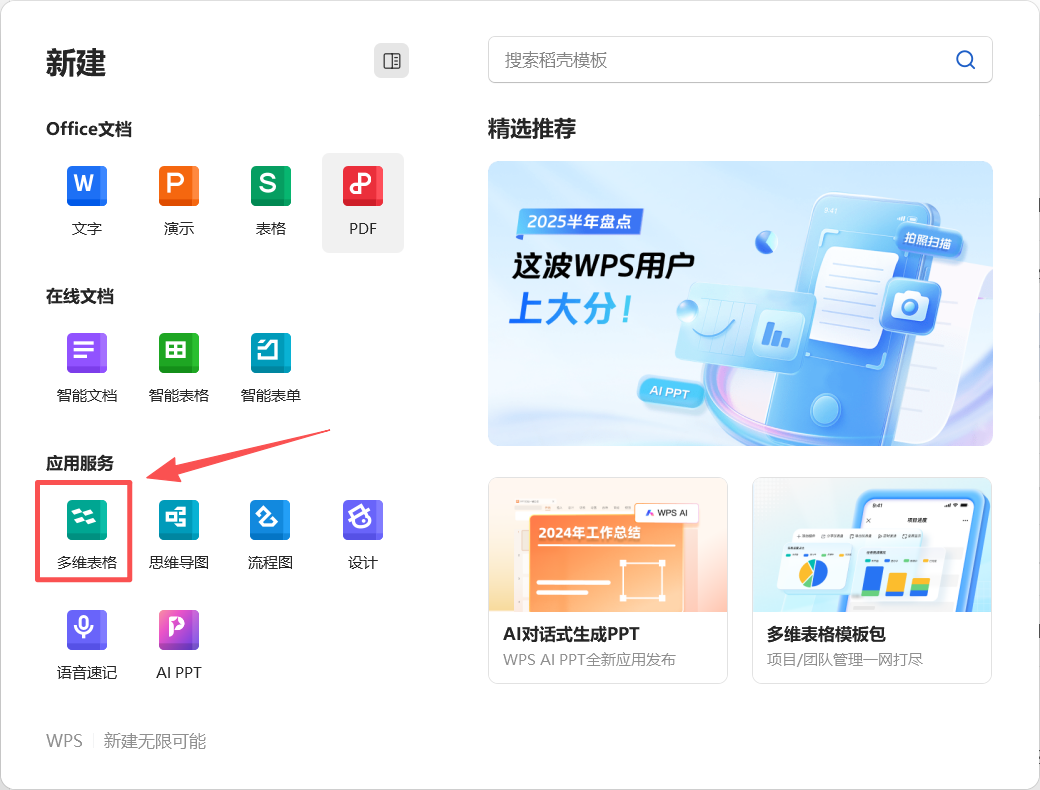Launch the AI PPT generator
The image size is (1040, 790).
[x=179, y=630]
